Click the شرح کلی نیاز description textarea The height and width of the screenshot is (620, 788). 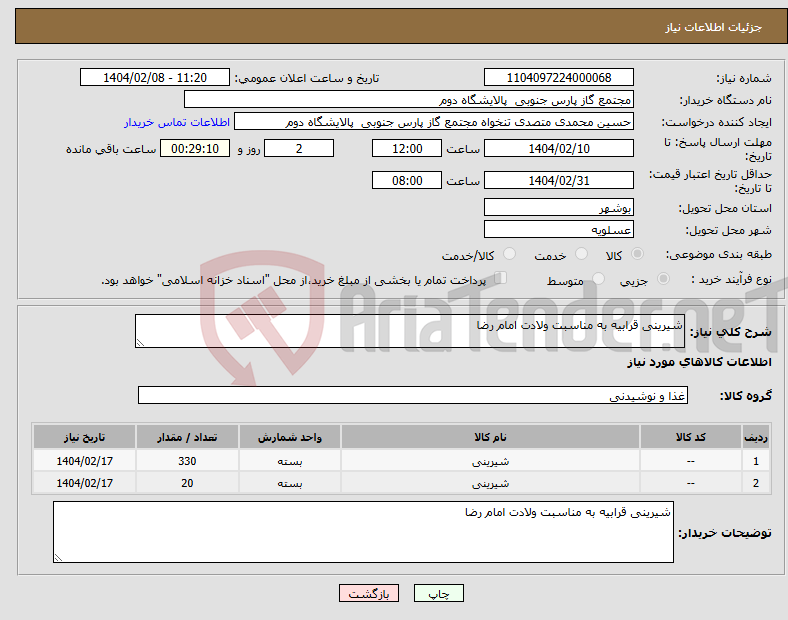click(x=410, y=331)
